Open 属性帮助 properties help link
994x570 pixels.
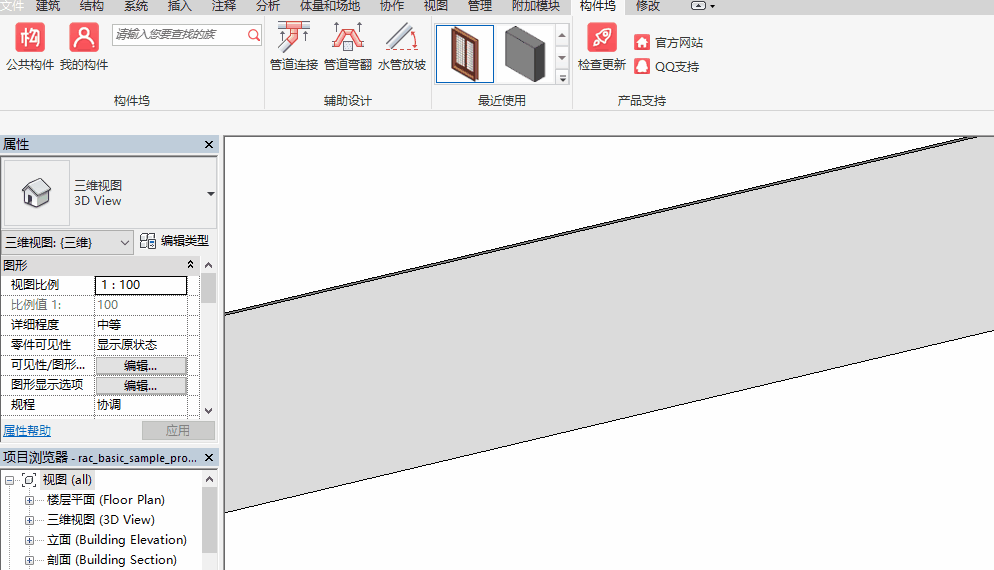click(27, 431)
